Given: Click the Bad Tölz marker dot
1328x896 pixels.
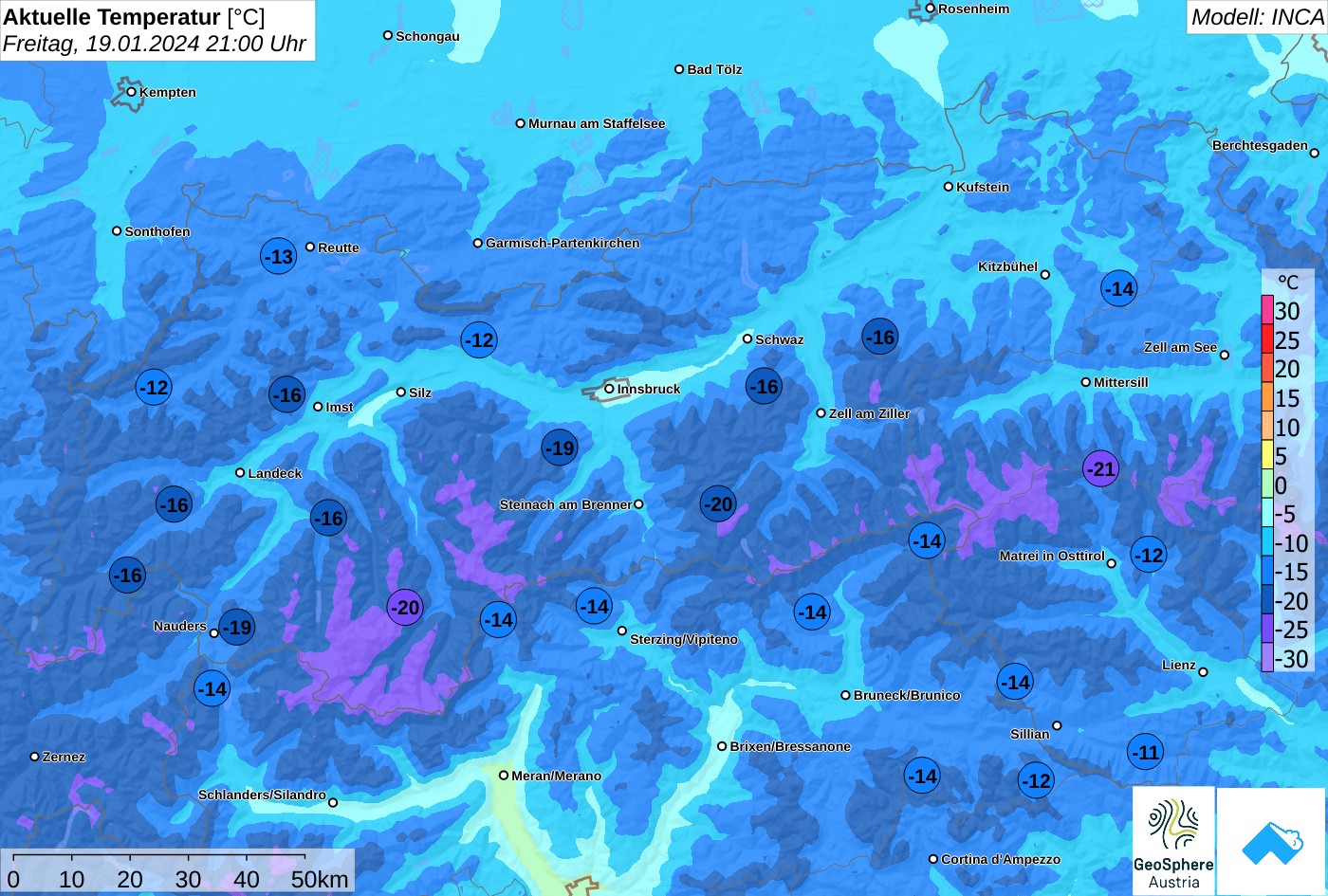Looking at the screenshot, I should coord(679,69).
